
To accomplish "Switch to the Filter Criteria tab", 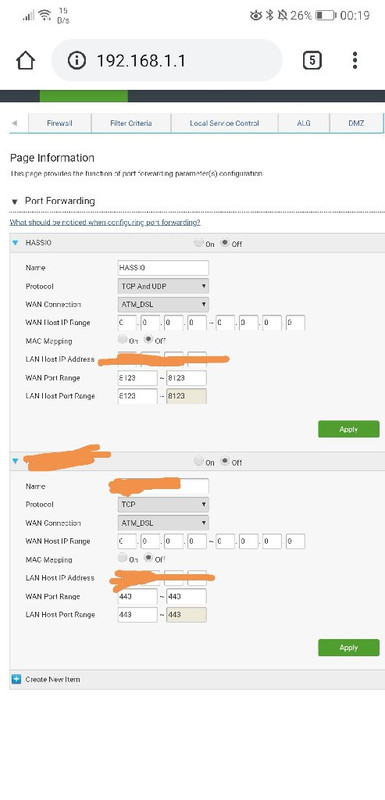I will point(131,123).
